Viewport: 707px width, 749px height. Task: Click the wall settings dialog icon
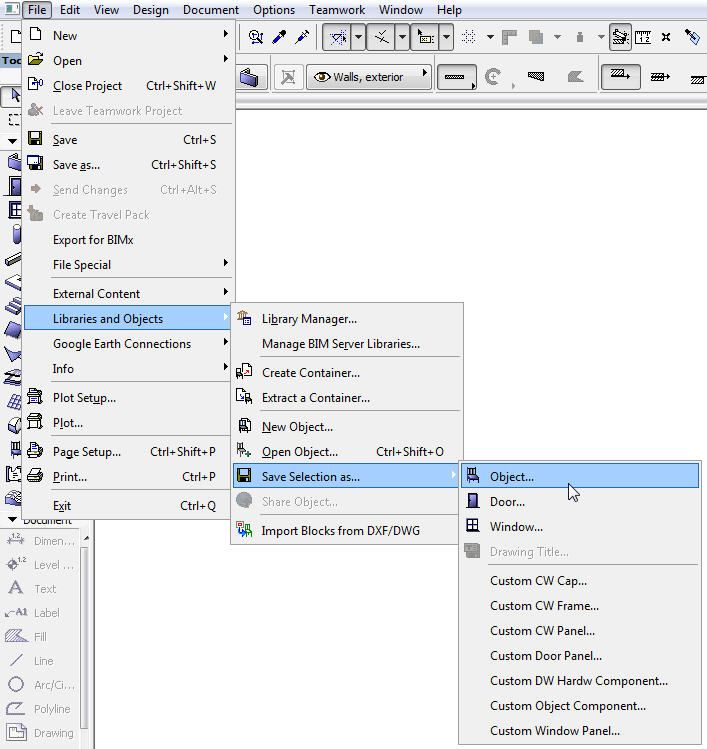click(x=249, y=77)
